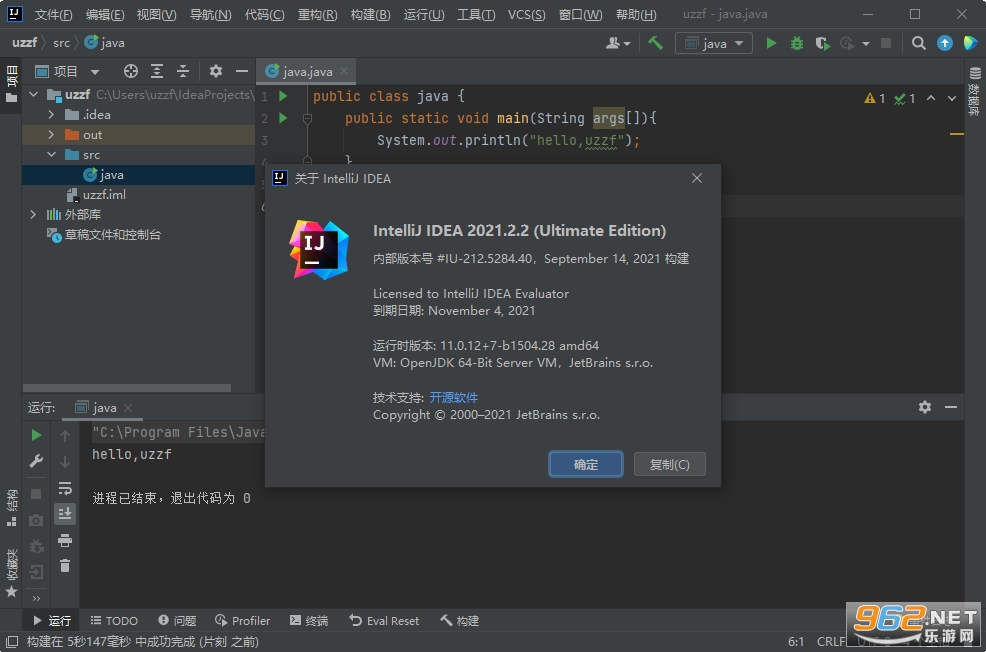The height and width of the screenshot is (652, 986).
Task: Open the Help menu
Action: (x=636, y=14)
